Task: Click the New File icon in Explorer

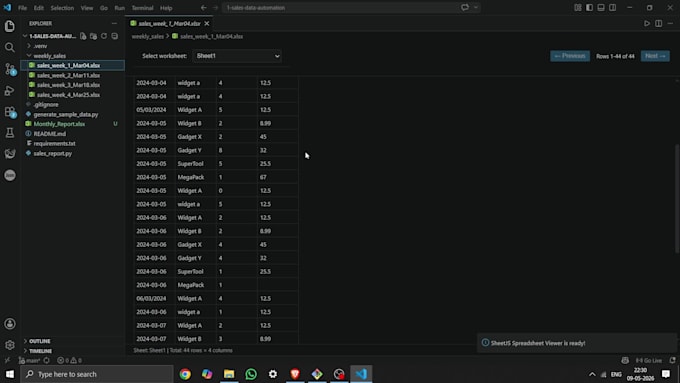Action: click(x=83, y=36)
